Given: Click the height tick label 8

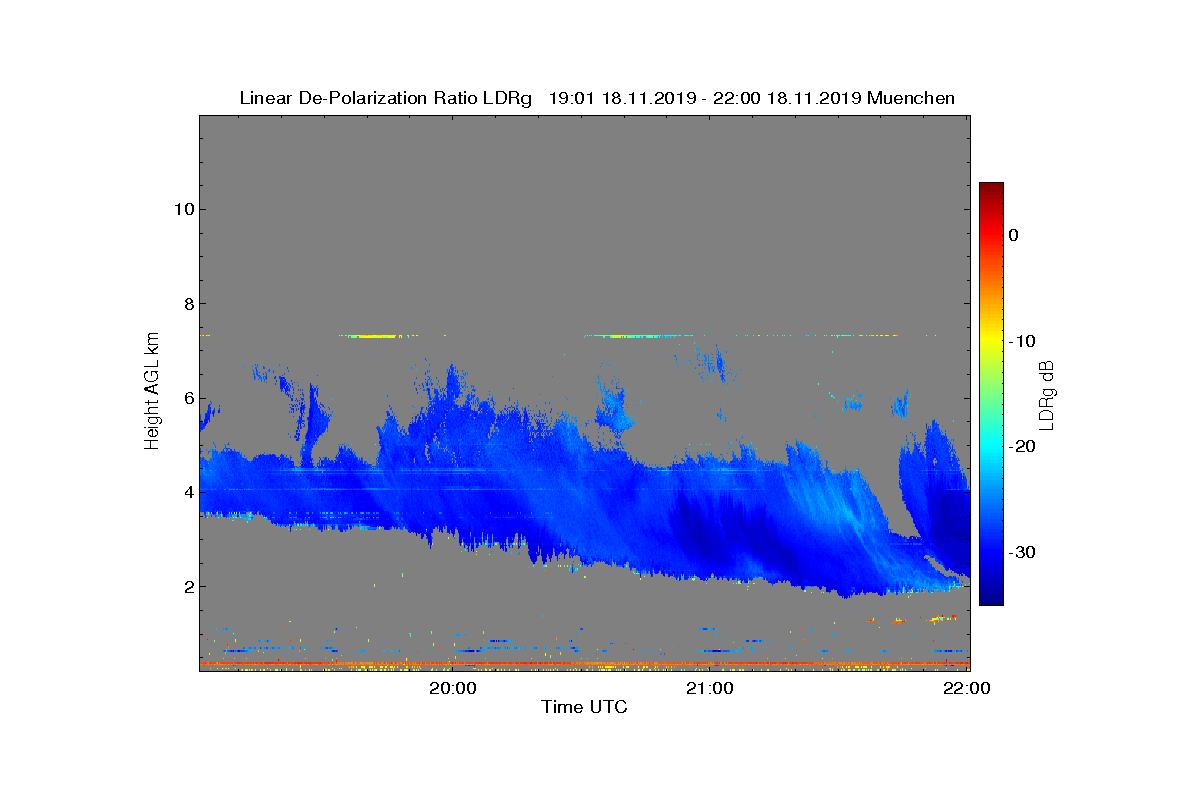Looking at the screenshot, I should [187, 303].
